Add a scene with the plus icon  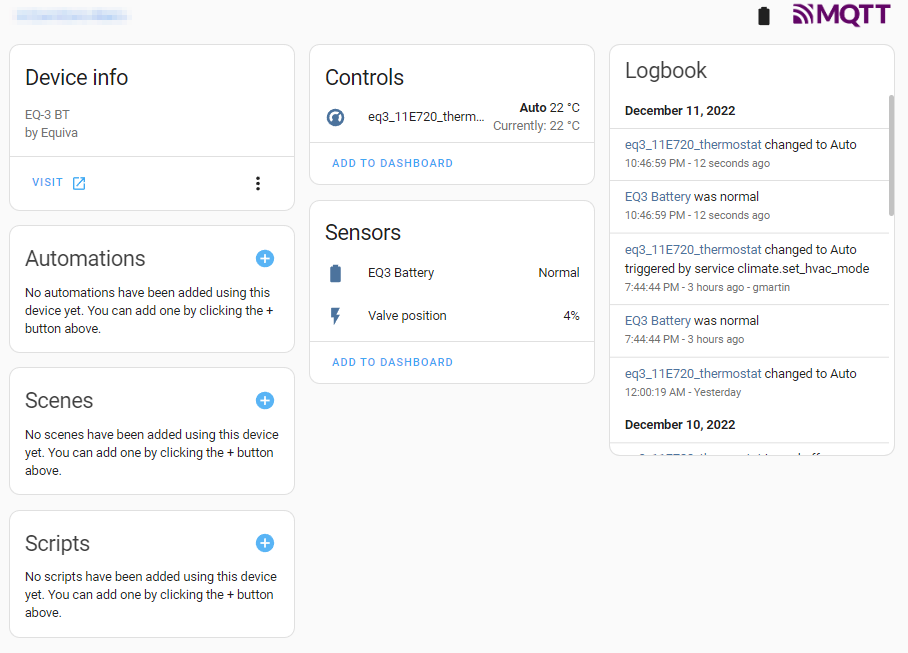[x=265, y=401]
